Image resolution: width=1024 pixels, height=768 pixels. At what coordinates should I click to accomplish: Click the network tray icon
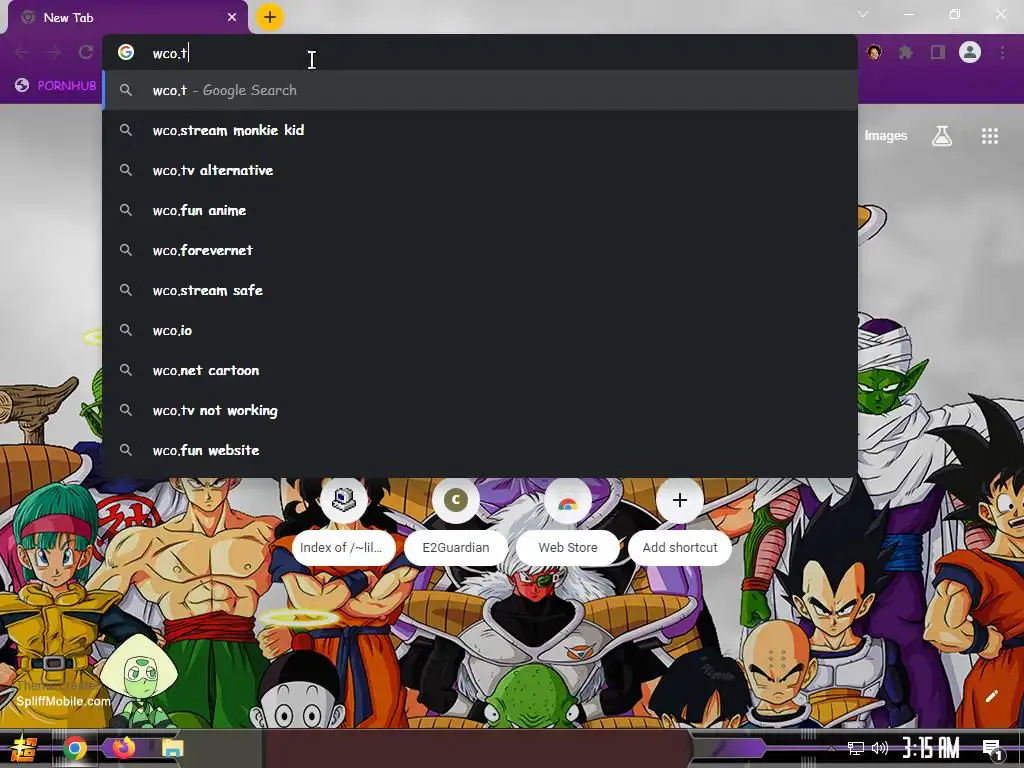(856, 748)
